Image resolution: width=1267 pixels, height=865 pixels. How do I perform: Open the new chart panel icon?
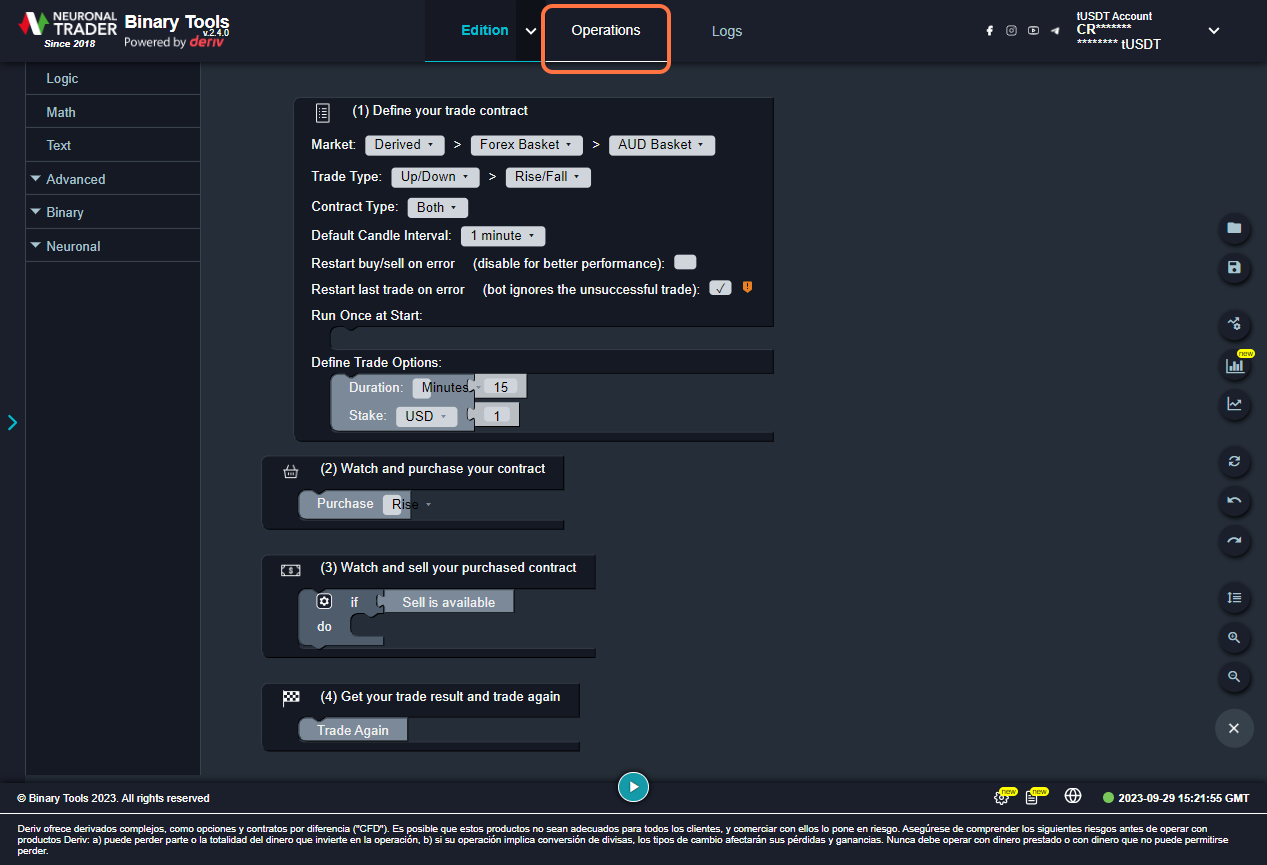pos(1234,365)
